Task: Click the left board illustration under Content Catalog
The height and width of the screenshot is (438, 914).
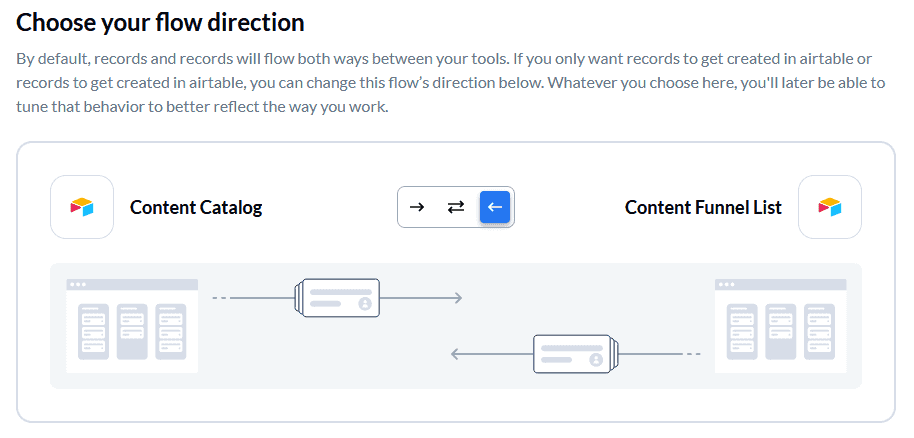Action: click(132, 325)
